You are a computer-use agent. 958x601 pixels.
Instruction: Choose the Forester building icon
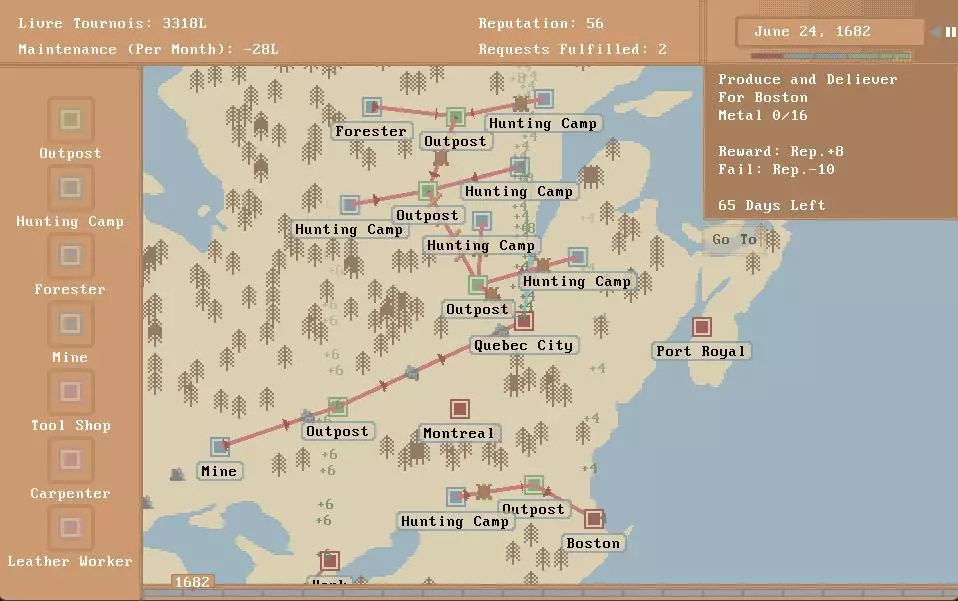point(70,257)
